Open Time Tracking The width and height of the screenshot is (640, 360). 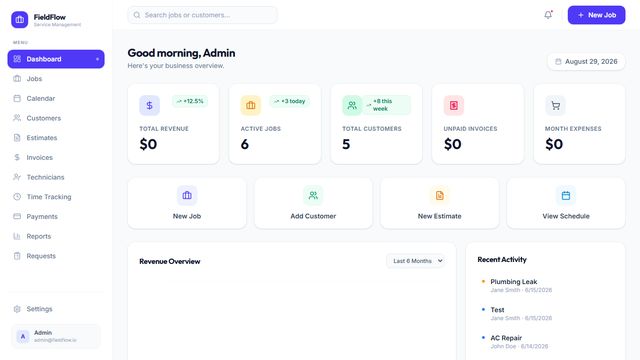(56, 197)
